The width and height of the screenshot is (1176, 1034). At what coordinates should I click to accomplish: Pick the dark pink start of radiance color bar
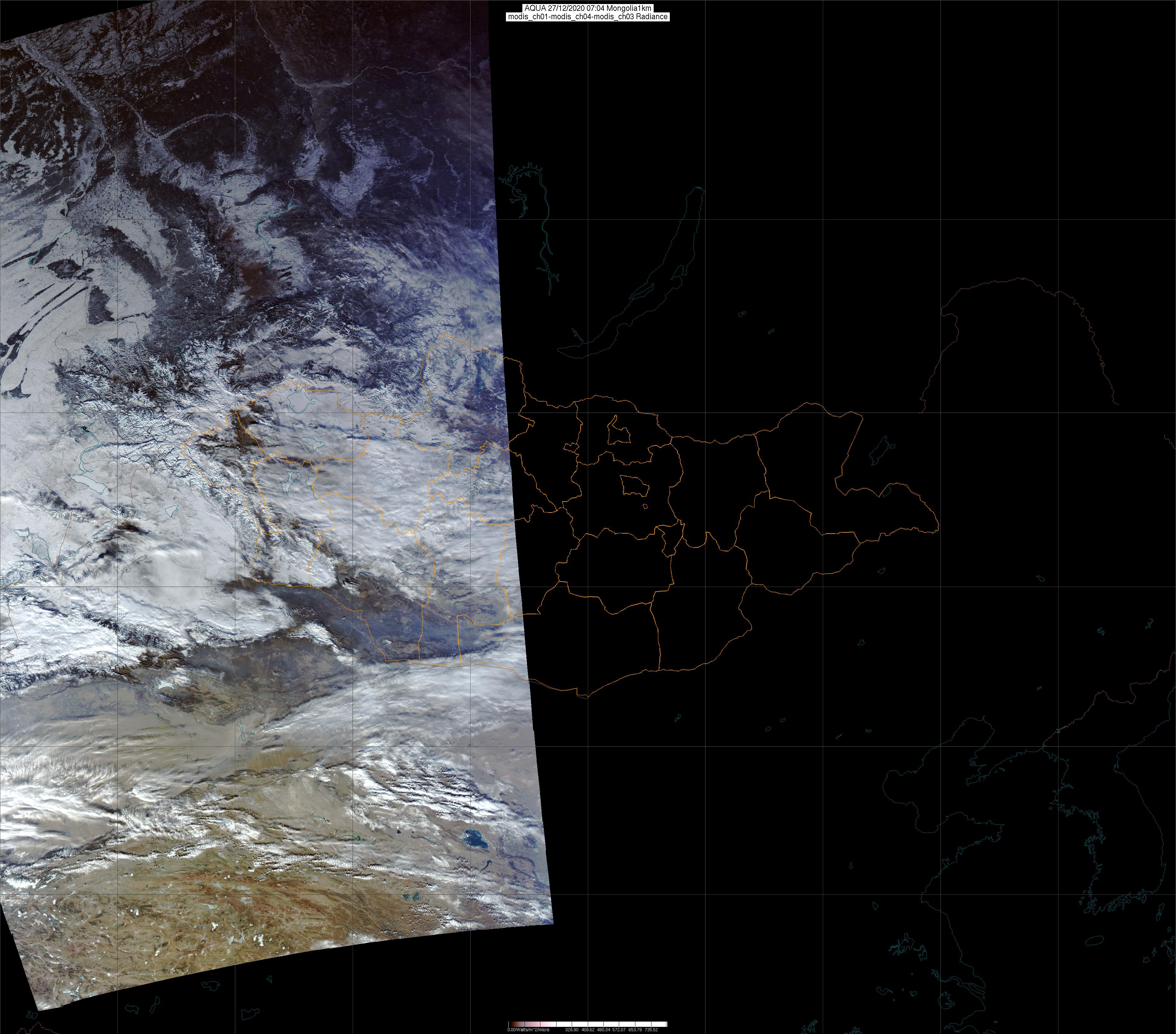512,1024
